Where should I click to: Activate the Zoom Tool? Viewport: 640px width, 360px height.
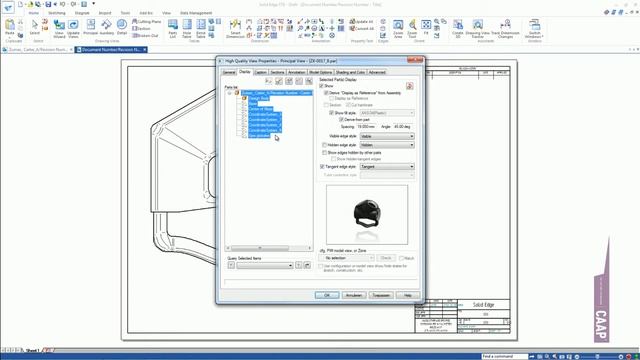[412, 29]
